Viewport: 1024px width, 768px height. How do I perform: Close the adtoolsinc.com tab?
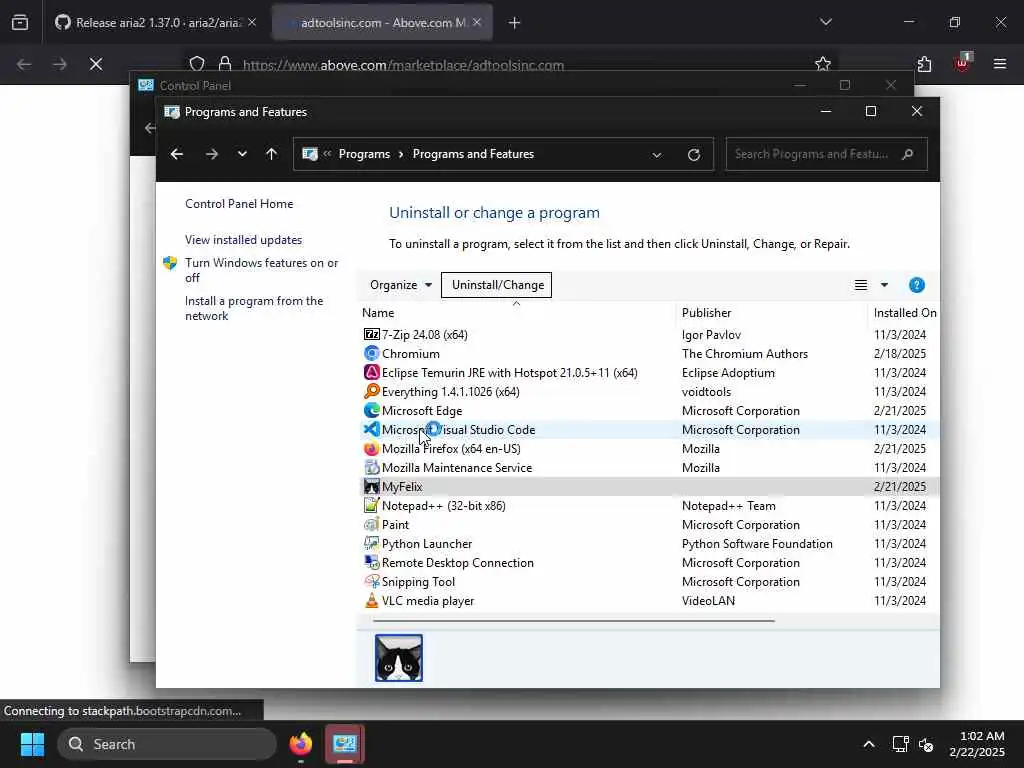[477, 22]
